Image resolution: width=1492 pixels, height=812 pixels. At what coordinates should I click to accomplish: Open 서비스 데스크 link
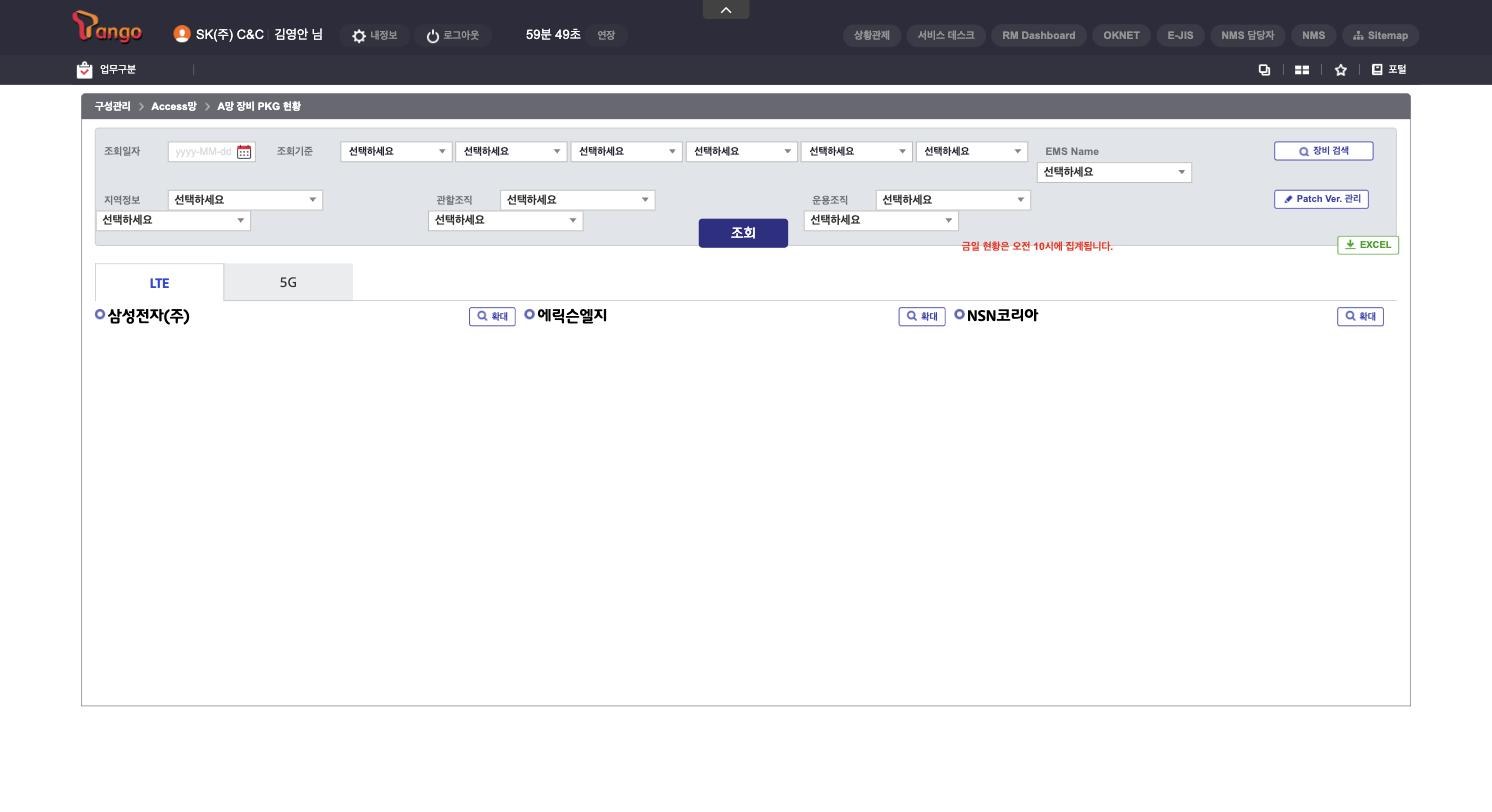pos(946,35)
